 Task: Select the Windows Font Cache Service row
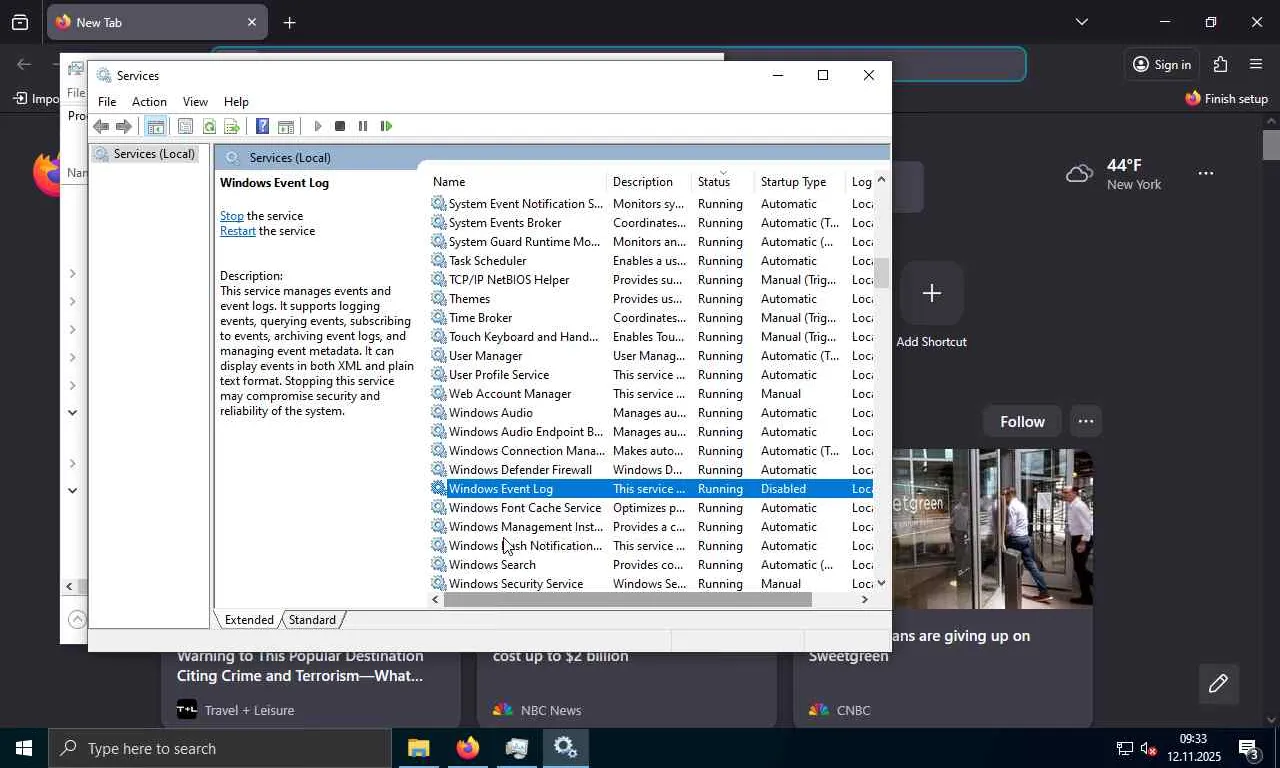pos(650,508)
